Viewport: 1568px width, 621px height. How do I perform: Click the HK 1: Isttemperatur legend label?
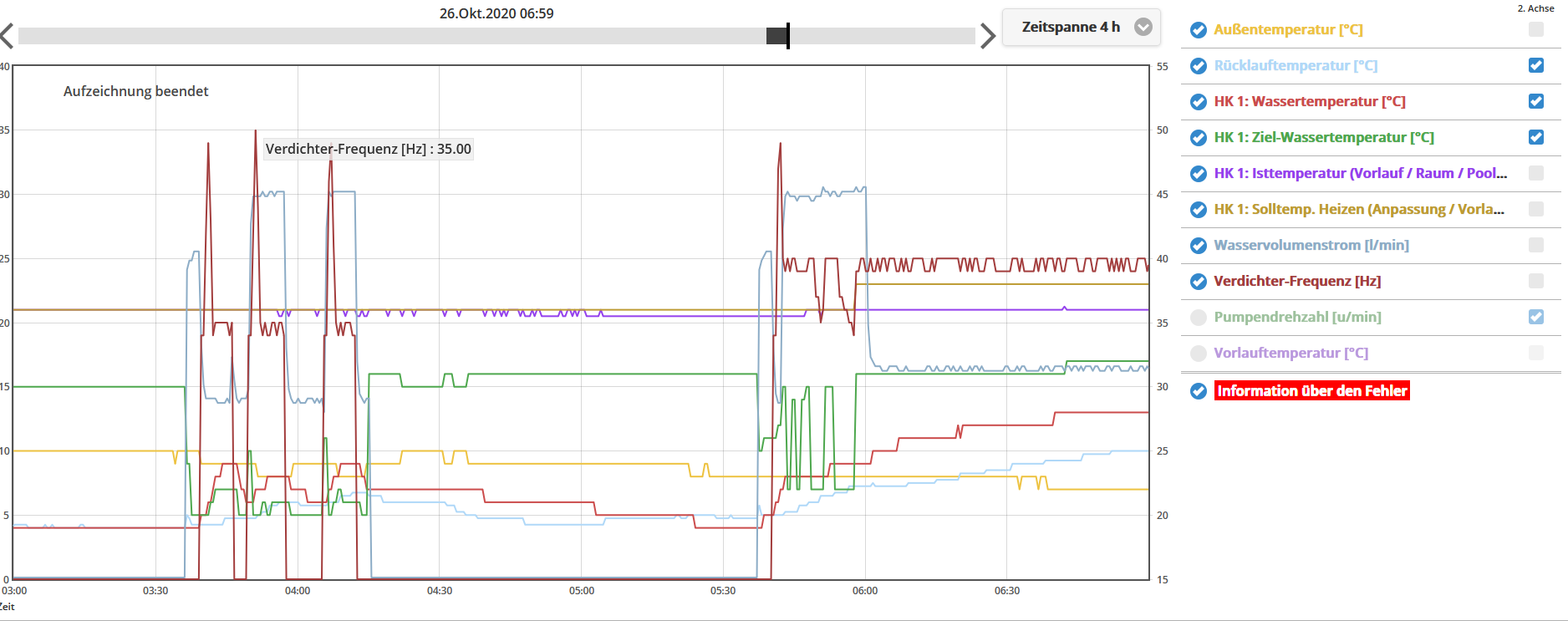[1360, 173]
